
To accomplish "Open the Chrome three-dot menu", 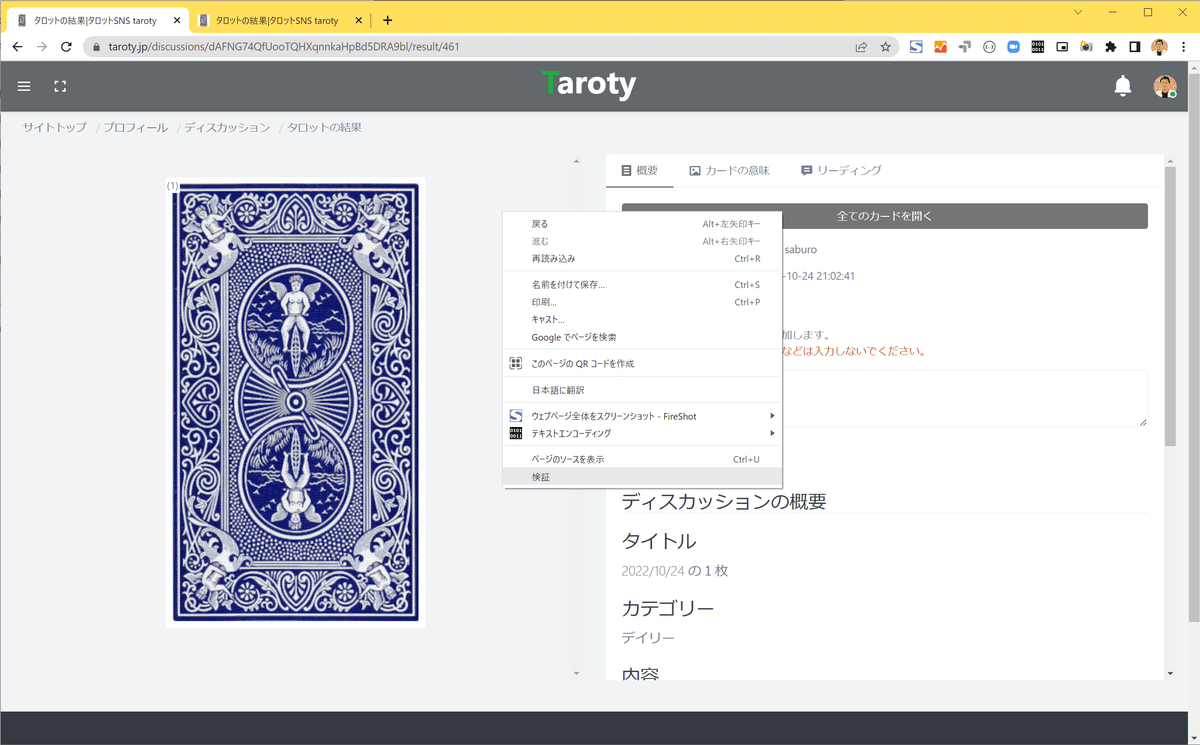I will [x=1184, y=47].
